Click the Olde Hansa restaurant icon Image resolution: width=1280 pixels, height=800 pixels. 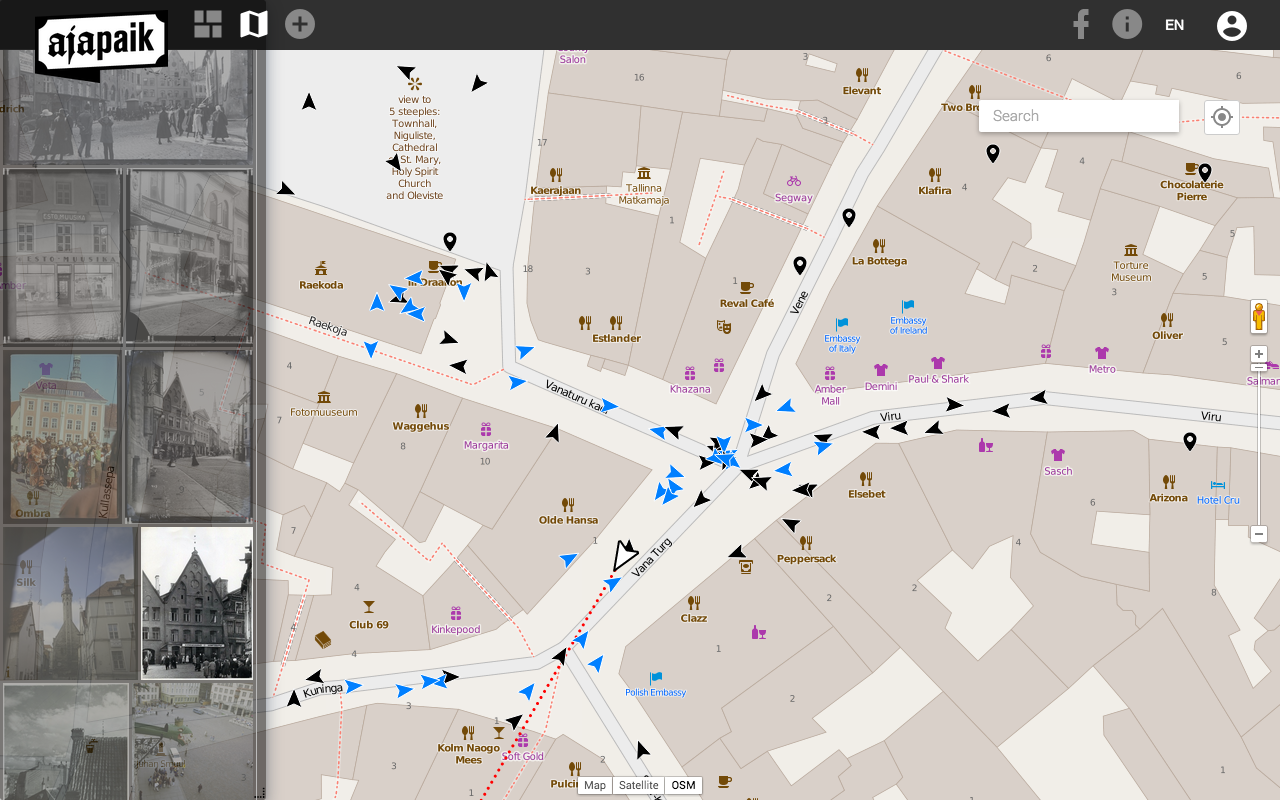568,505
